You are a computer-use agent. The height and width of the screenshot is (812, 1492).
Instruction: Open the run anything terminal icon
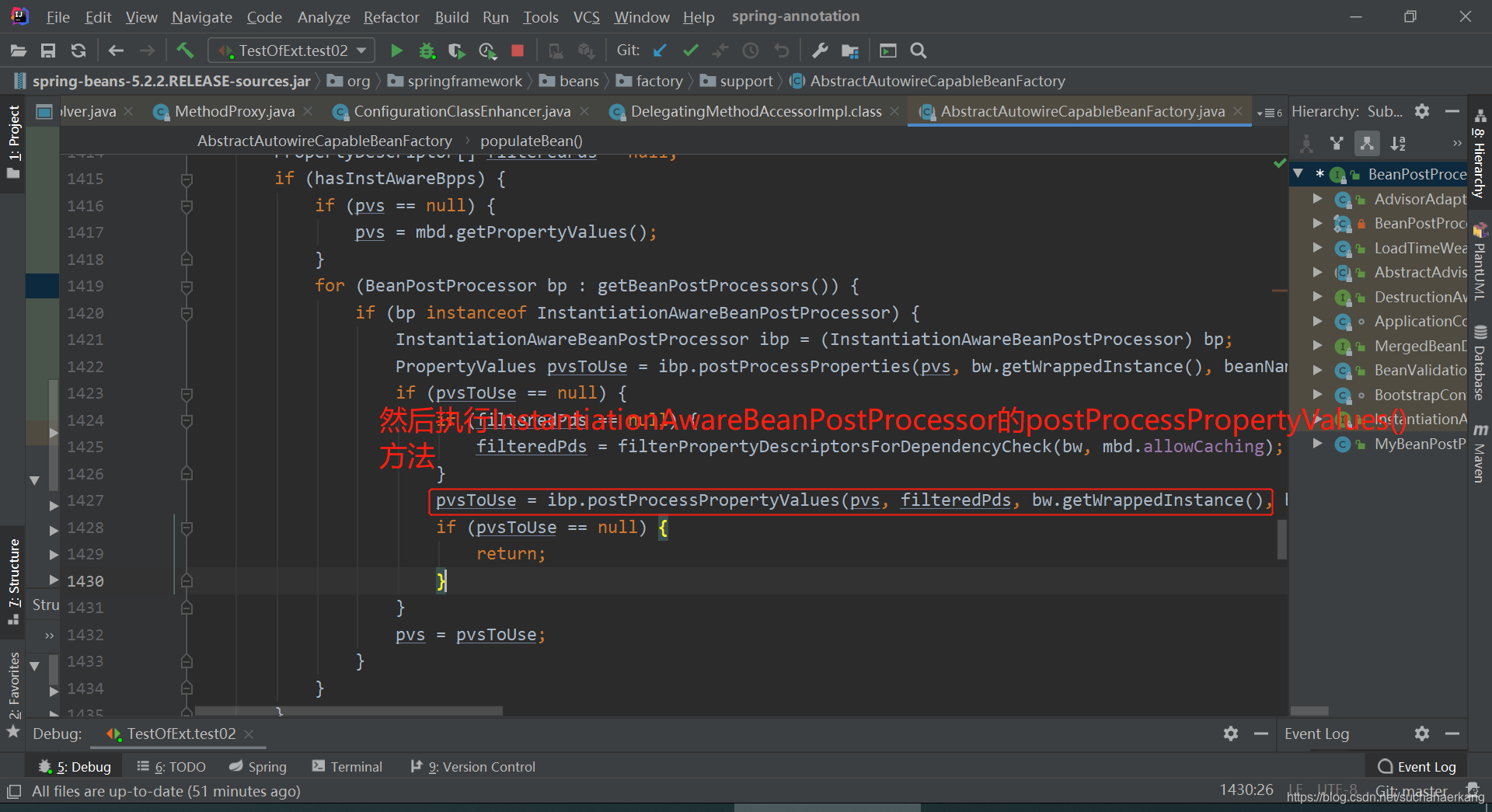tap(888, 51)
